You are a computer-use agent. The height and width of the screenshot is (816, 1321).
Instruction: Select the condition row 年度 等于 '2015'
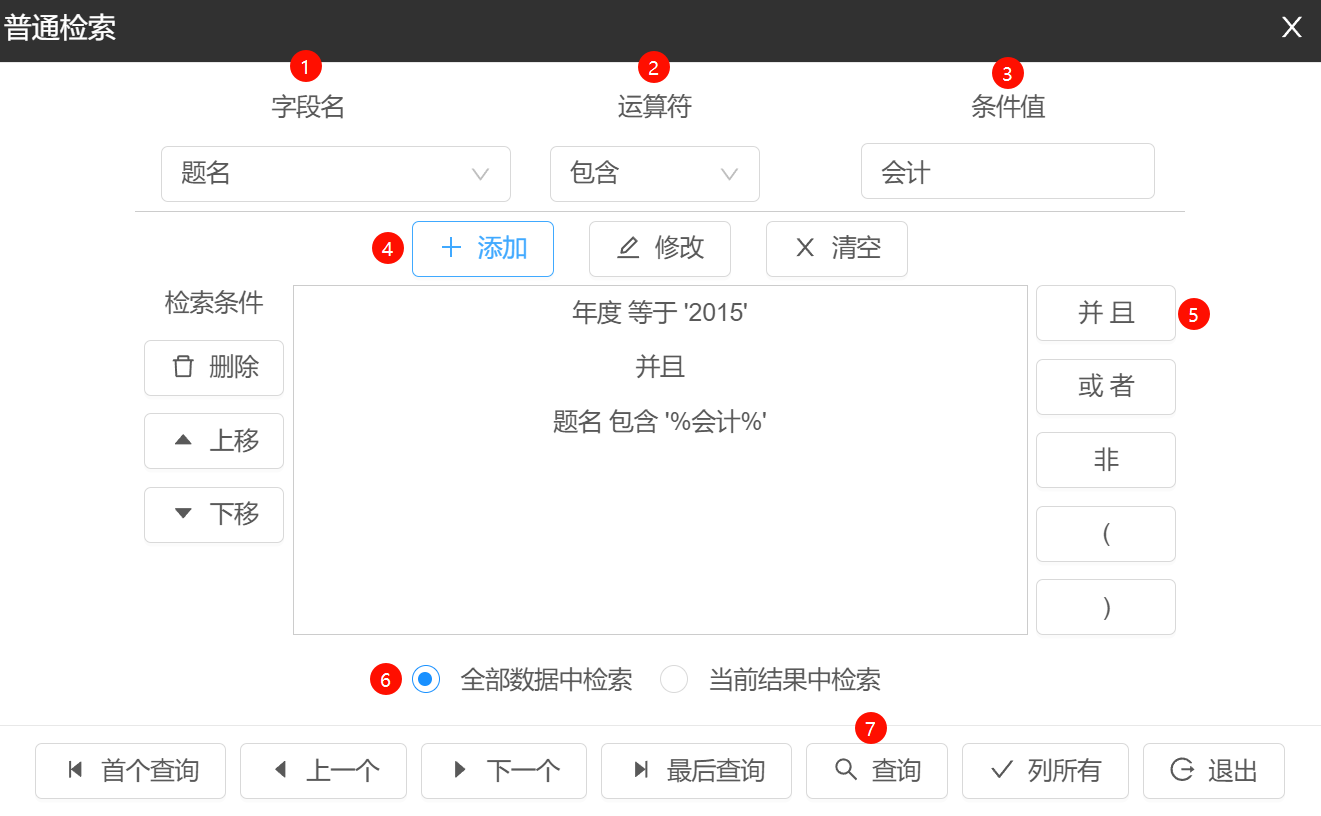point(660,313)
